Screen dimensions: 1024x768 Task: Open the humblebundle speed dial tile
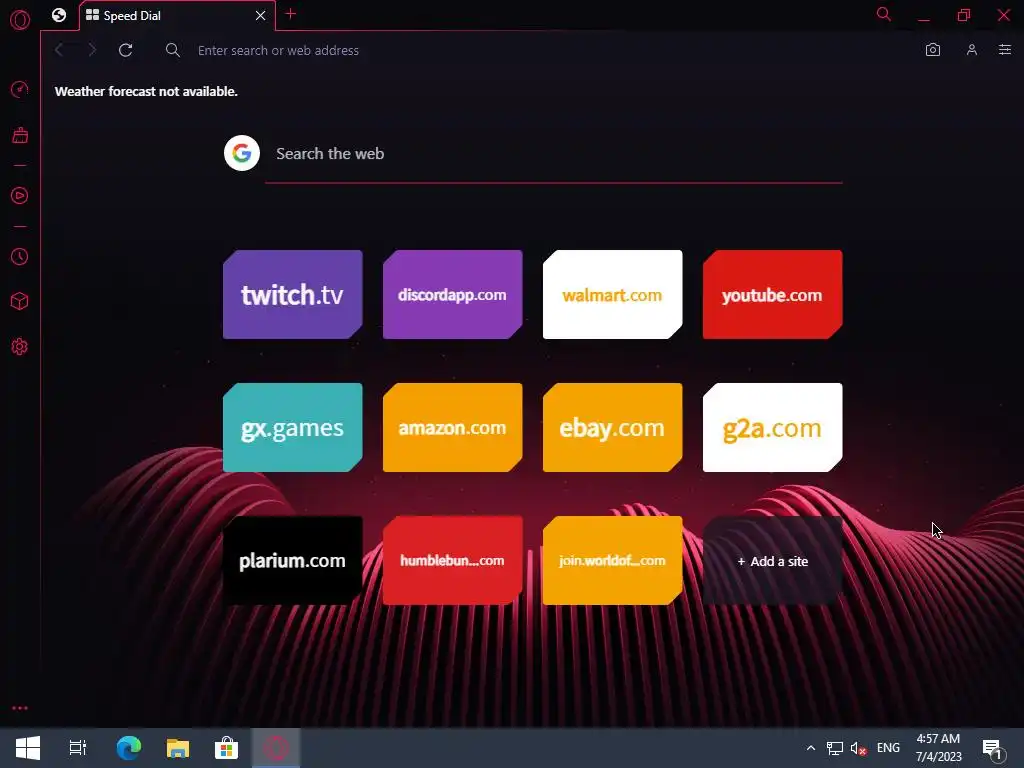(x=453, y=560)
